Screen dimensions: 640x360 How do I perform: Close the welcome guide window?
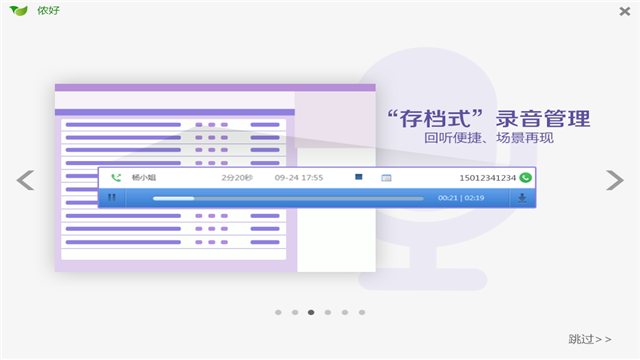point(624,11)
